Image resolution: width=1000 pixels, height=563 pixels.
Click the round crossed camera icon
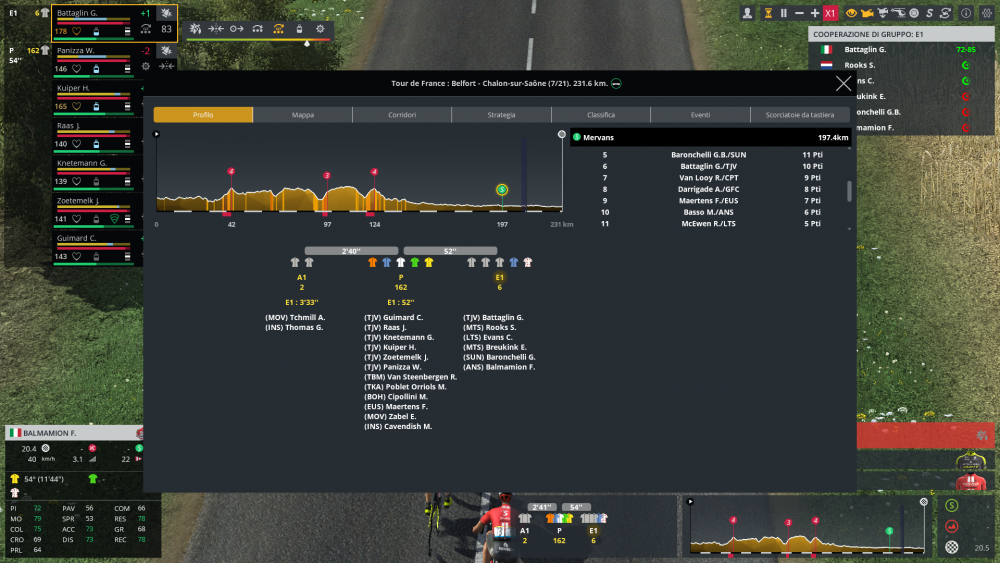(x=914, y=13)
